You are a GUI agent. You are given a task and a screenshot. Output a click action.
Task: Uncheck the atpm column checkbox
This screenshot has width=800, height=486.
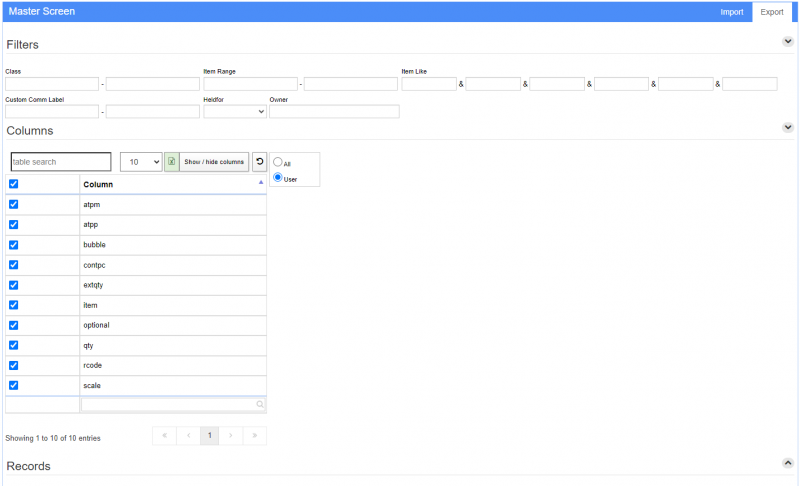click(14, 204)
